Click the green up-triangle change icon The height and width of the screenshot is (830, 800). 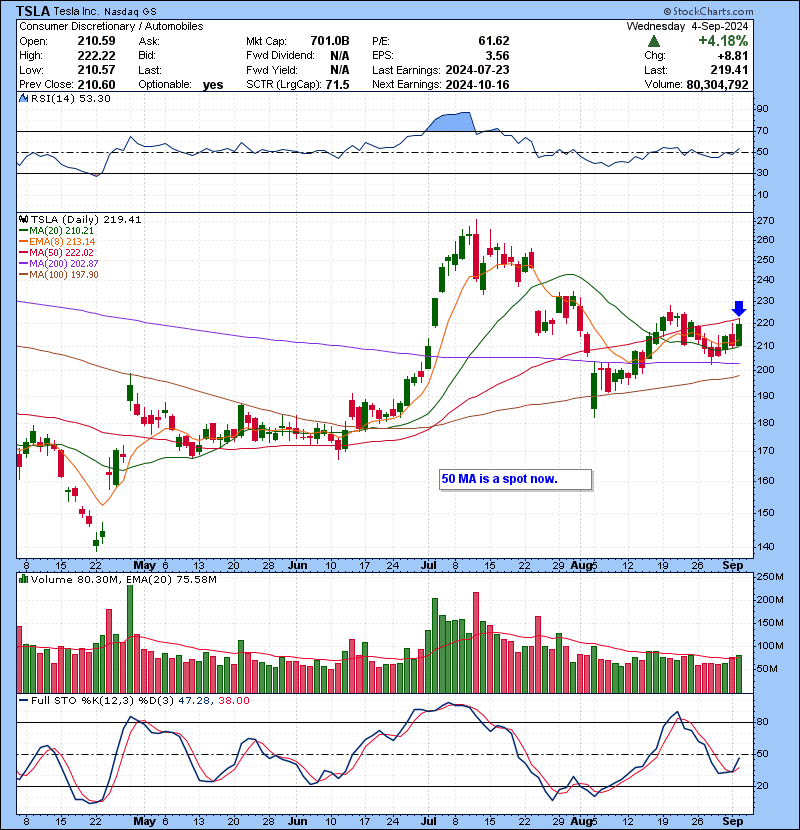(654, 41)
